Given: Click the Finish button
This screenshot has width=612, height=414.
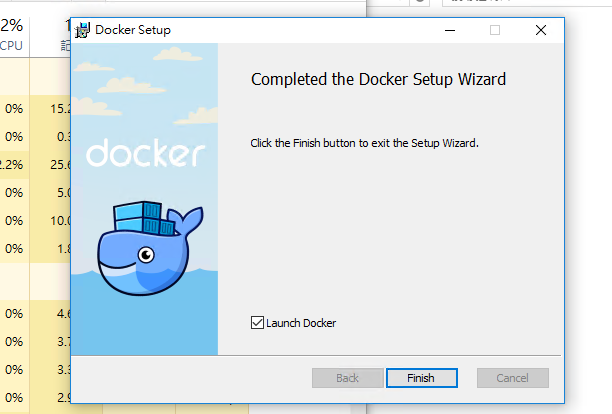Looking at the screenshot, I should click(x=422, y=378).
